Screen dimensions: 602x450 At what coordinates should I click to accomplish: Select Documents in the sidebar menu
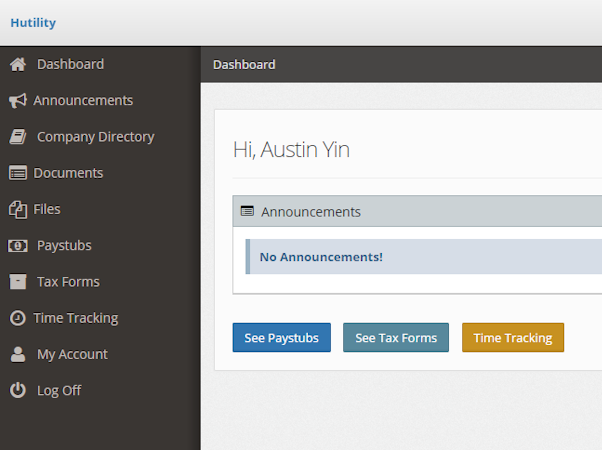pos(68,173)
